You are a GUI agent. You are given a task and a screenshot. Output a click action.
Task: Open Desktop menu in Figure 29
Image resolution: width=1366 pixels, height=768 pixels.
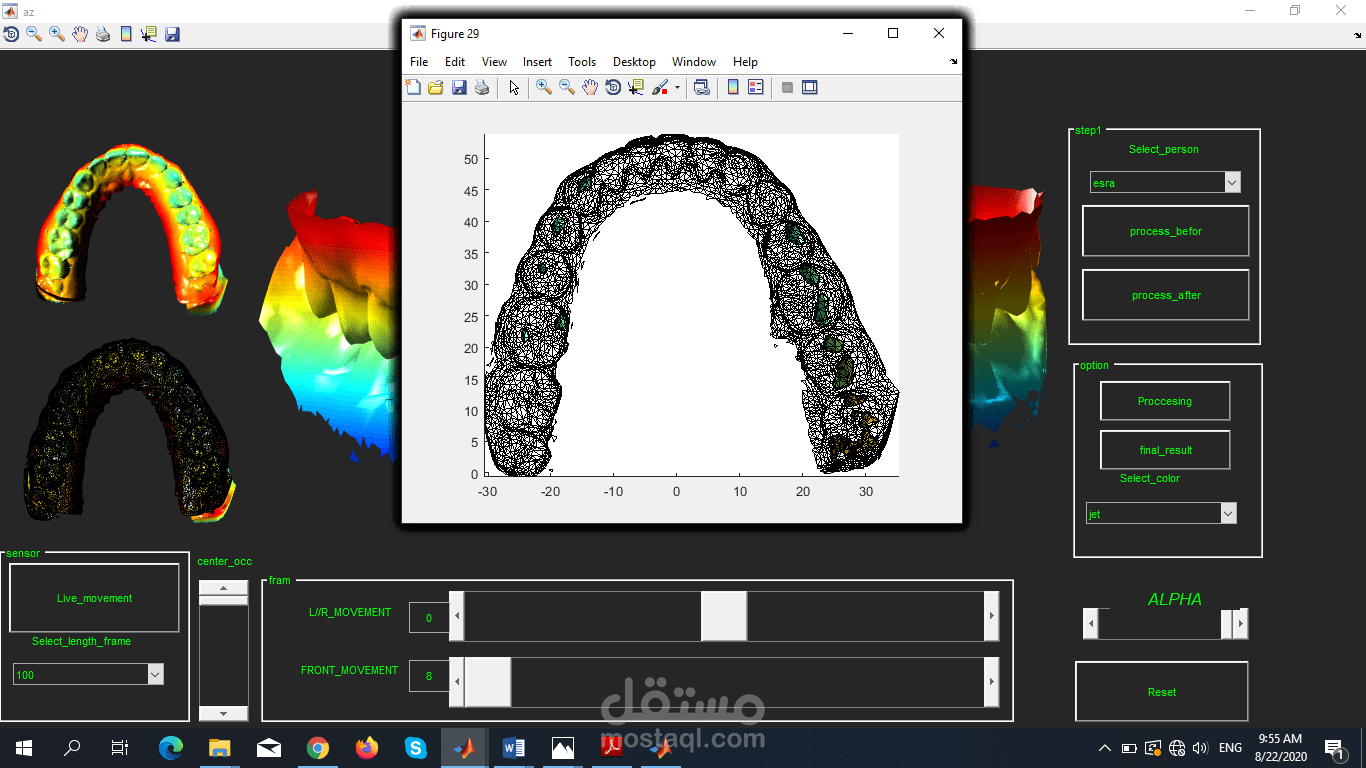634,62
